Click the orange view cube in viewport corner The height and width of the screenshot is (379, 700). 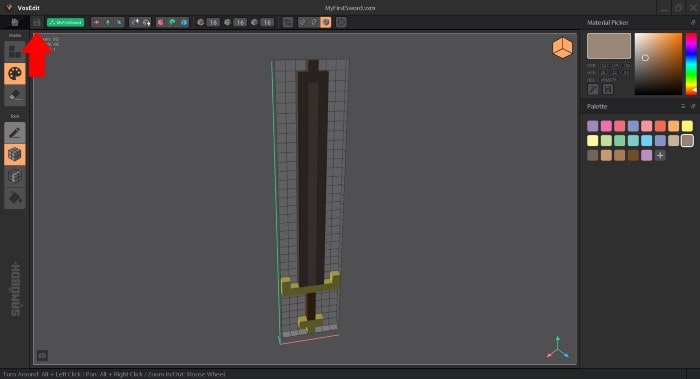562,48
